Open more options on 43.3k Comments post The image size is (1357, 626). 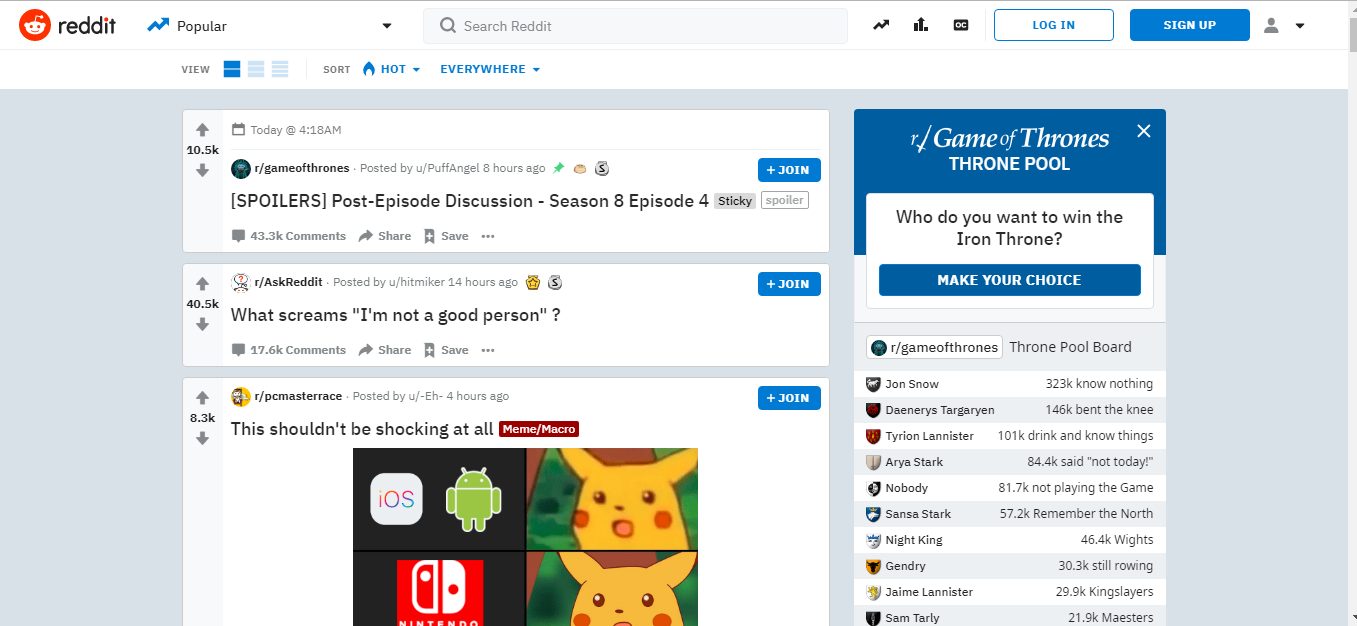[488, 236]
